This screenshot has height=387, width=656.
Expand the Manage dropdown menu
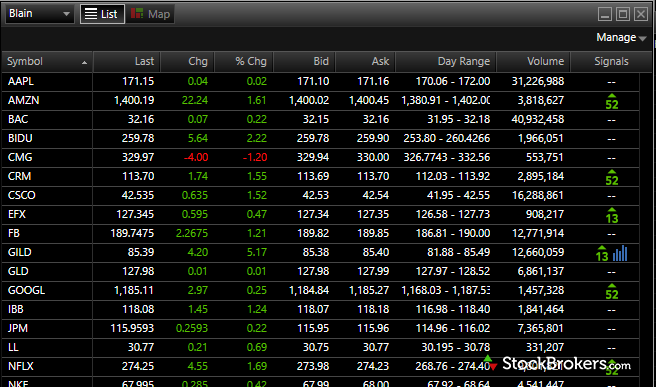click(x=621, y=38)
